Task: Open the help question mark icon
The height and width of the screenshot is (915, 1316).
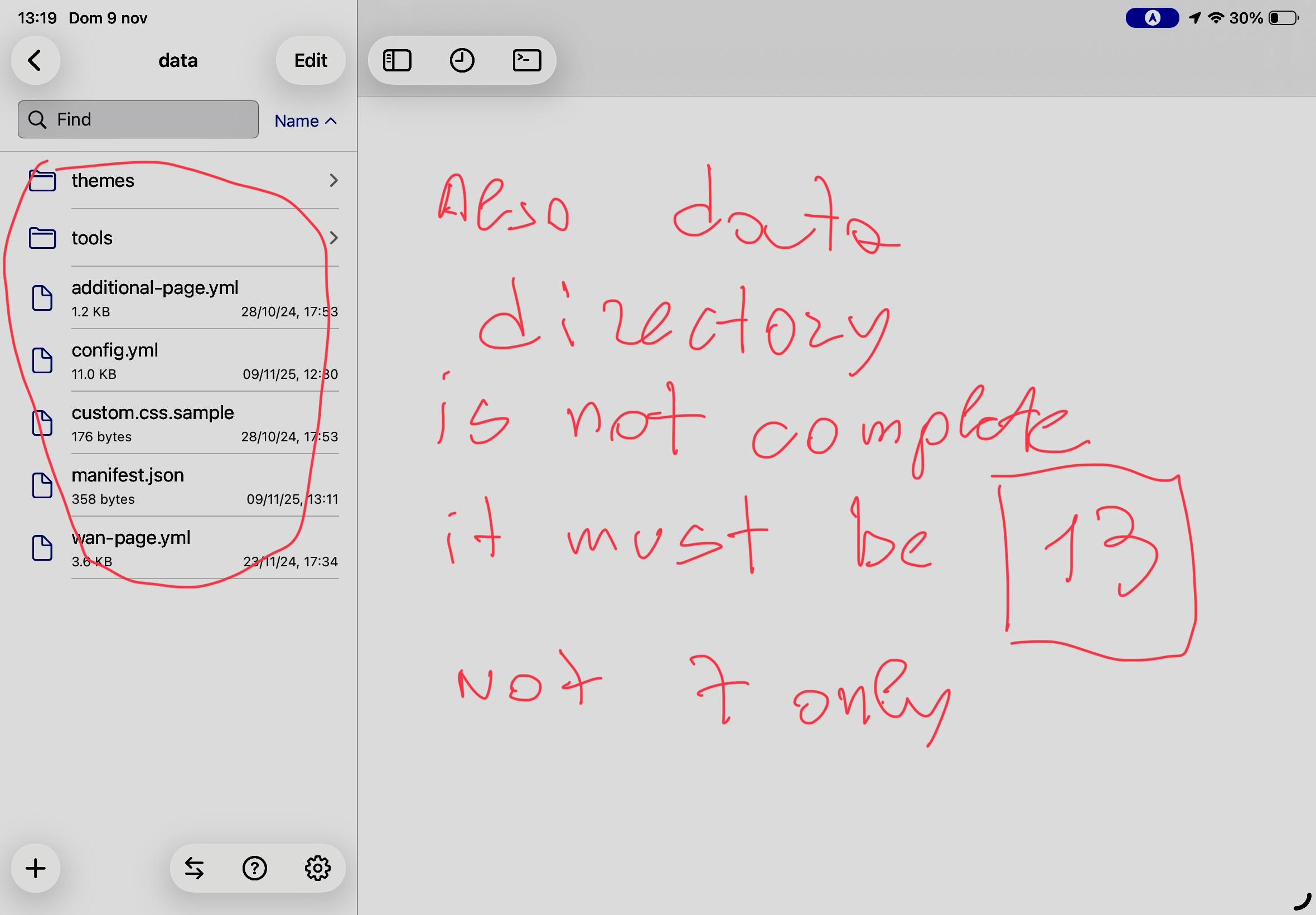Action: (254, 868)
